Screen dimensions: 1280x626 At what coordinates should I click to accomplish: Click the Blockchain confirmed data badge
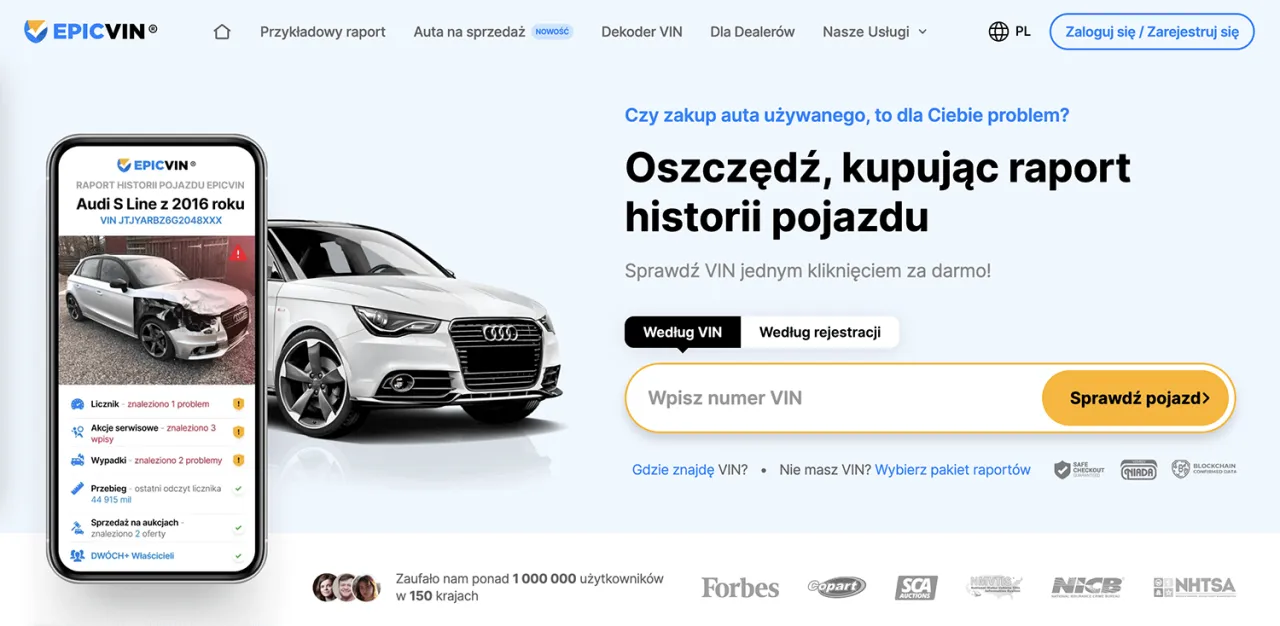coord(1204,469)
